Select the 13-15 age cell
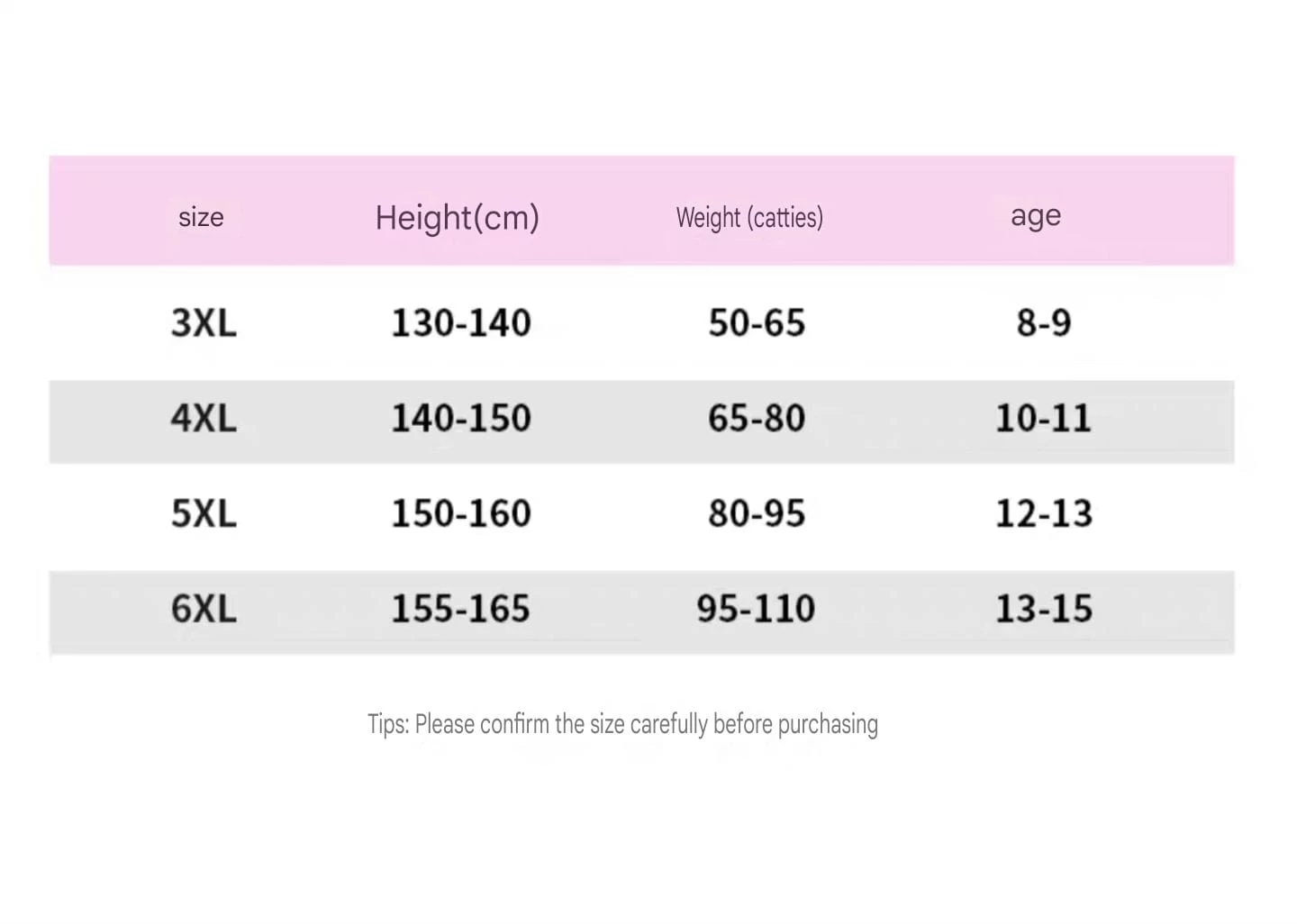The height and width of the screenshot is (924, 1297). point(1043,609)
